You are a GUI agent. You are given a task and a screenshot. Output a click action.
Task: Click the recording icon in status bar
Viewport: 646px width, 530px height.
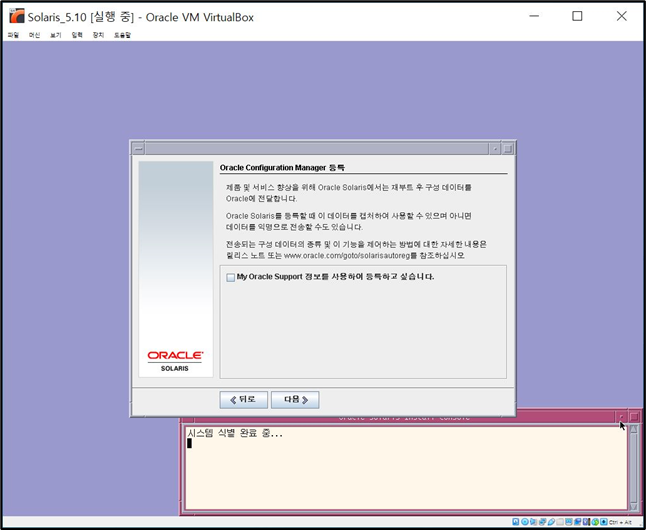577,522
